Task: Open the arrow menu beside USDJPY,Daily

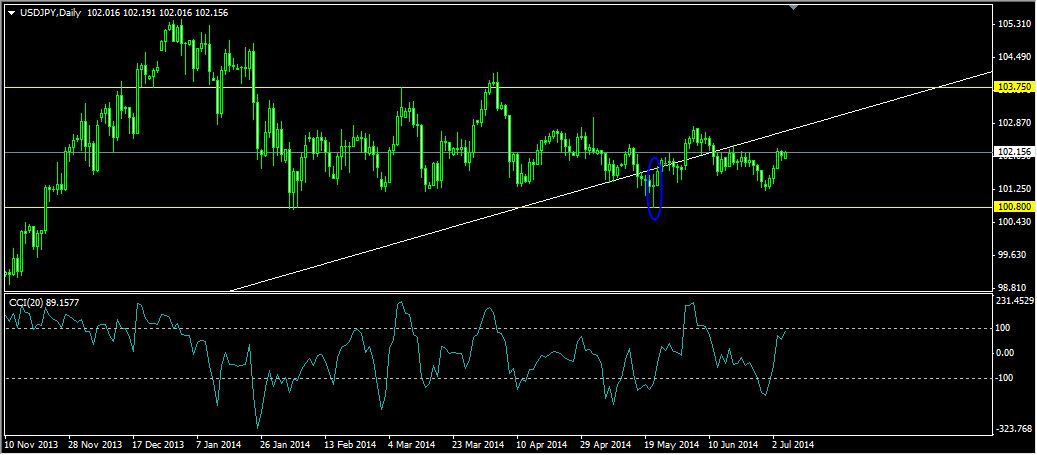Action: coord(11,11)
